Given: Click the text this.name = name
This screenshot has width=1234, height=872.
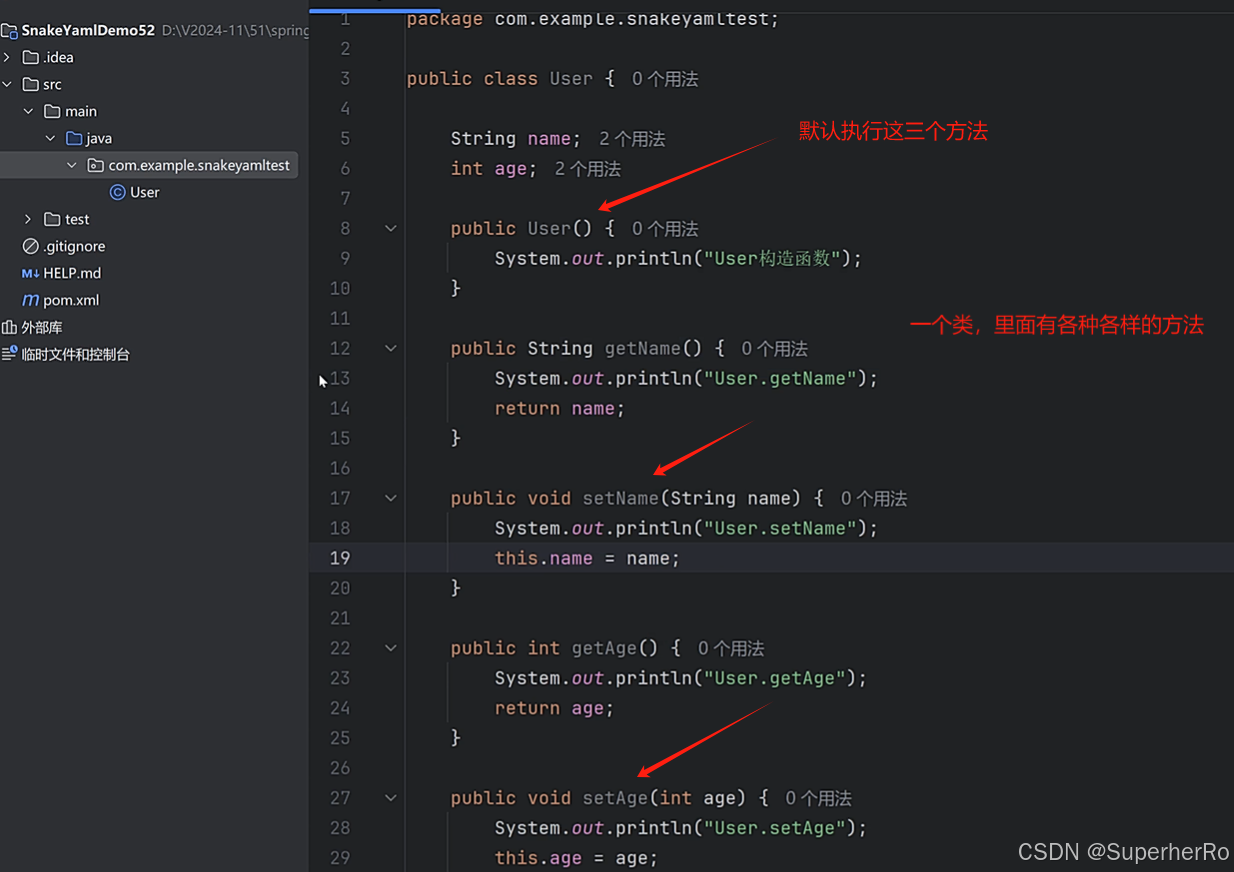Looking at the screenshot, I should [587, 558].
